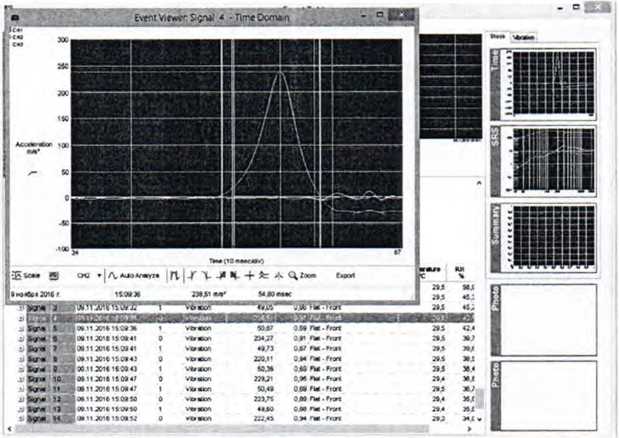Click the 238,51 m/s² peak value readout
The height and width of the screenshot is (438, 619).
coord(209,294)
